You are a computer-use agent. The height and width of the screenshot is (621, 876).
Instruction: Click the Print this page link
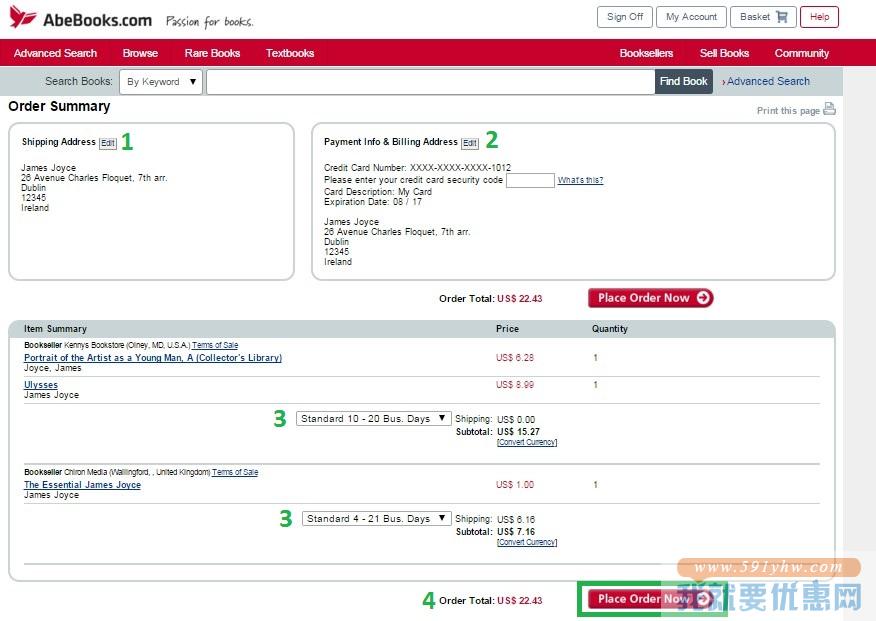click(x=788, y=111)
